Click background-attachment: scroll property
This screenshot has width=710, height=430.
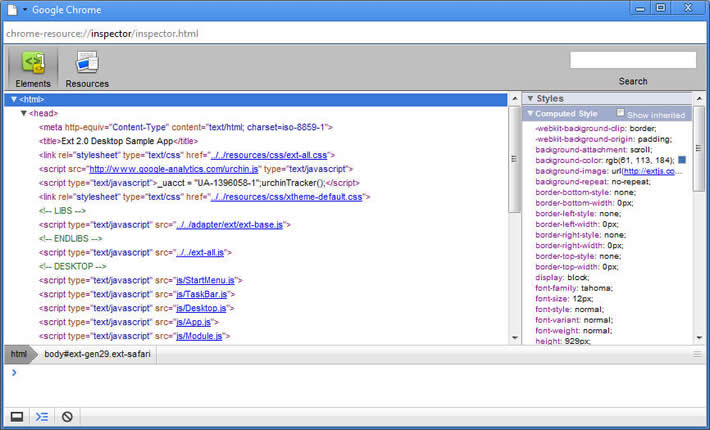(594, 150)
